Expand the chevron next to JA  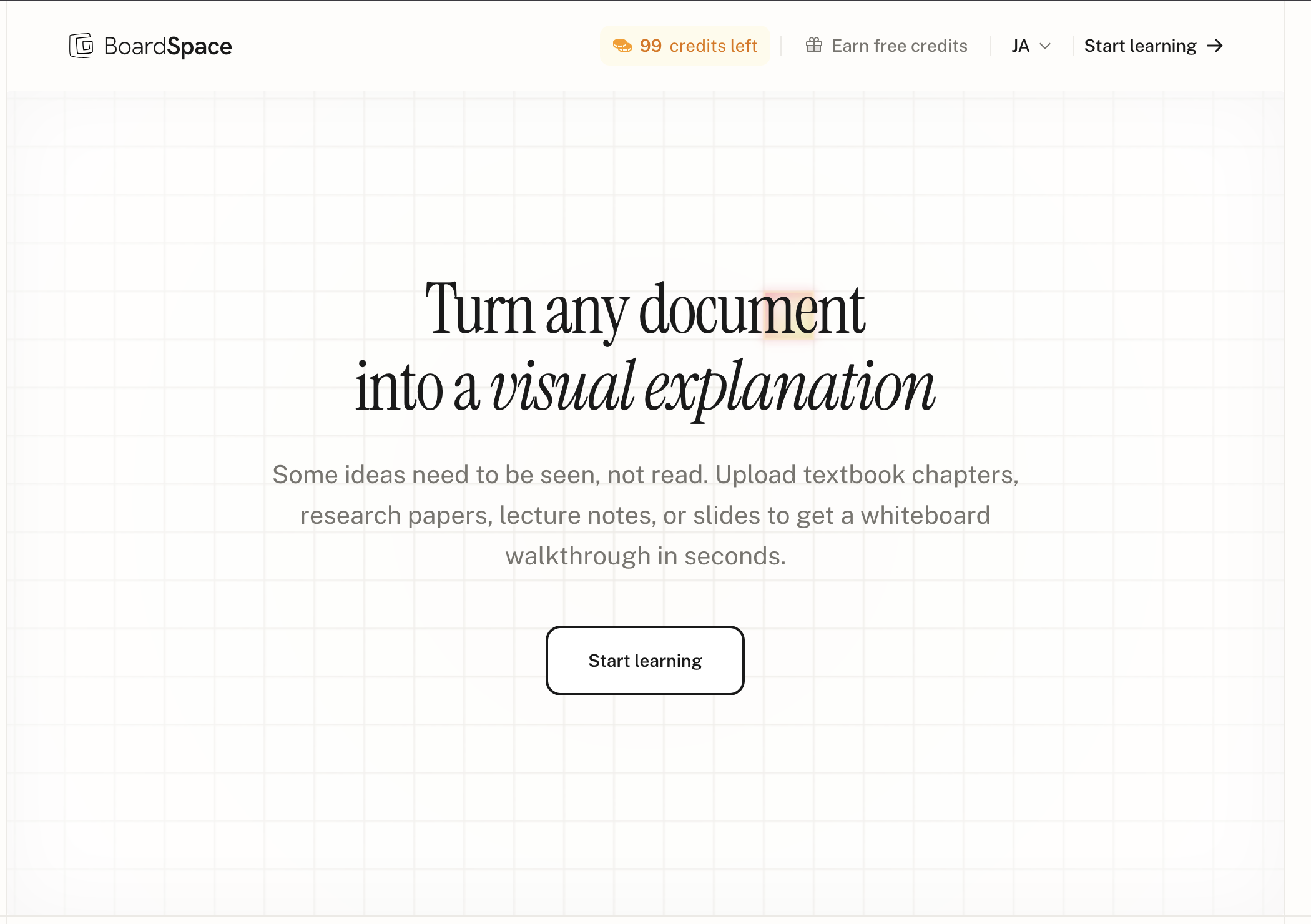pos(1045,46)
